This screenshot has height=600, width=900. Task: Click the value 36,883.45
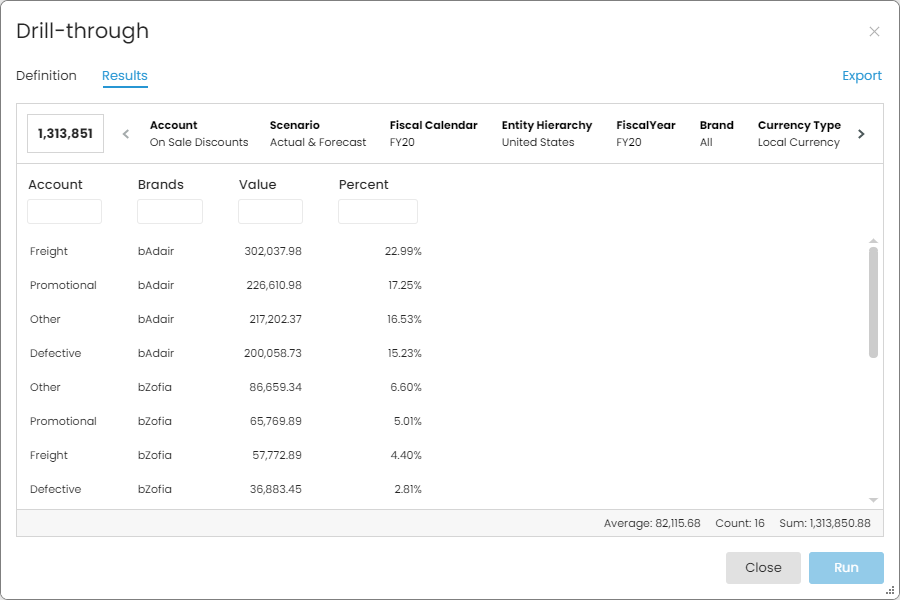pos(276,489)
